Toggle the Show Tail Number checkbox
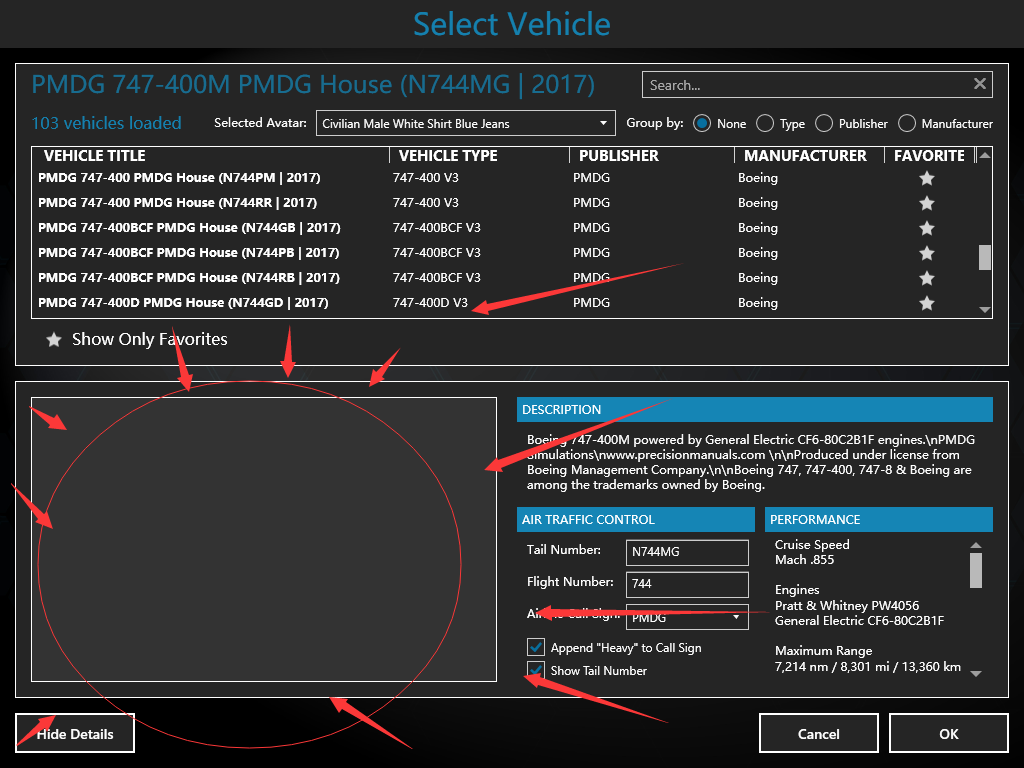Image resolution: width=1024 pixels, height=768 pixels. (536, 670)
